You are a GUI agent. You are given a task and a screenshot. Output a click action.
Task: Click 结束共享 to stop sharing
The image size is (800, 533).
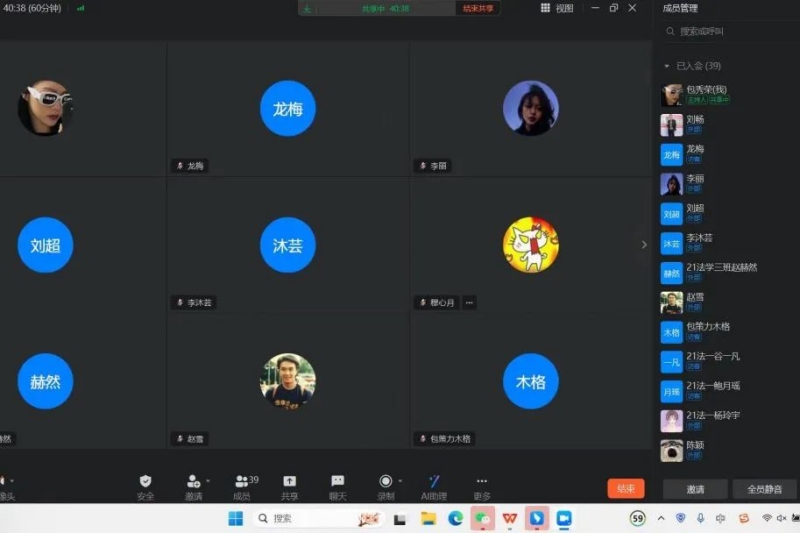point(478,8)
